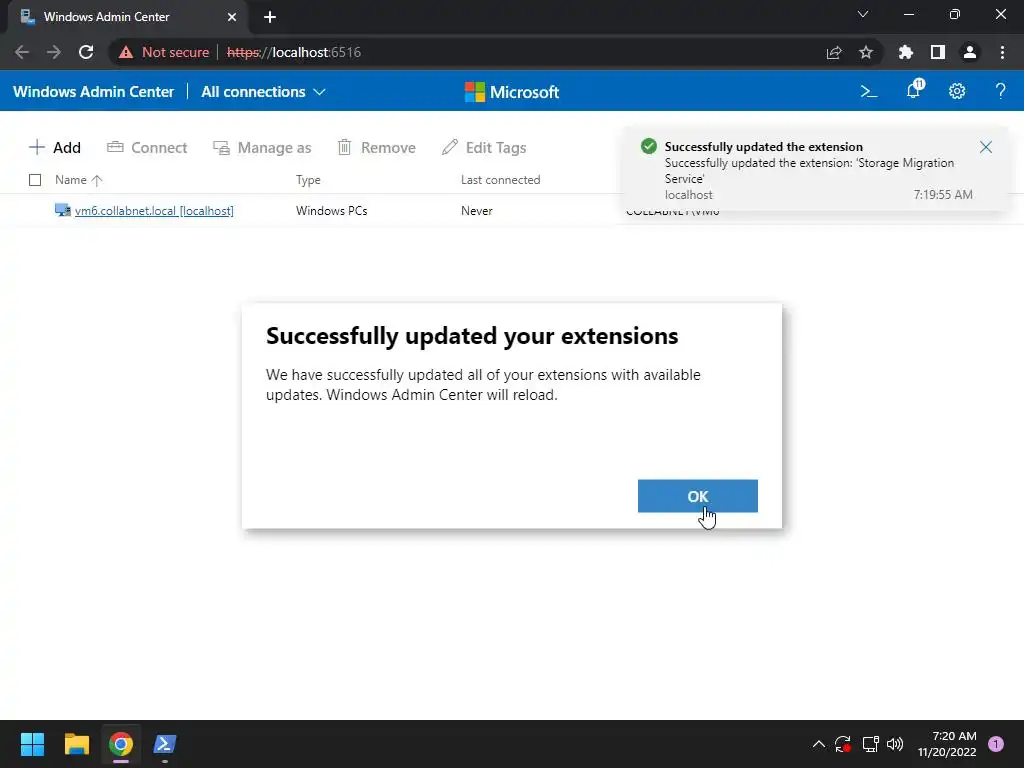Expand the All connections dropdown
Image resolution: width=1024 pixels, height=768 pixels.
(x=263, y=91)
